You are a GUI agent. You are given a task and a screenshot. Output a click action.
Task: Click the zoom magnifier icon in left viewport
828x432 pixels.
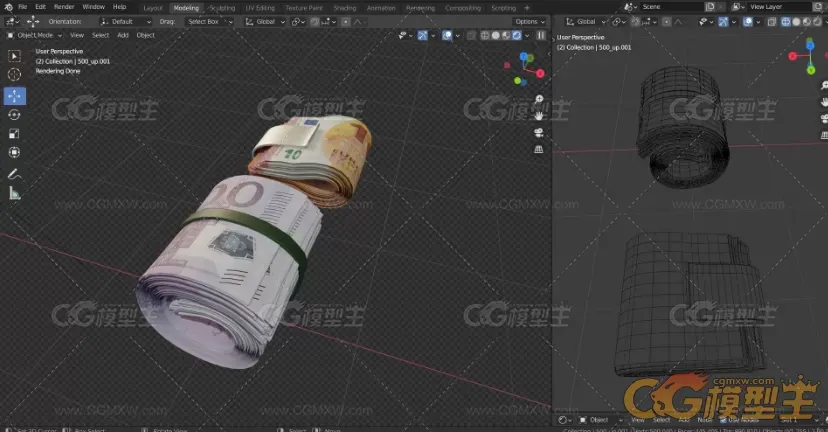click(x=539, y=99)
